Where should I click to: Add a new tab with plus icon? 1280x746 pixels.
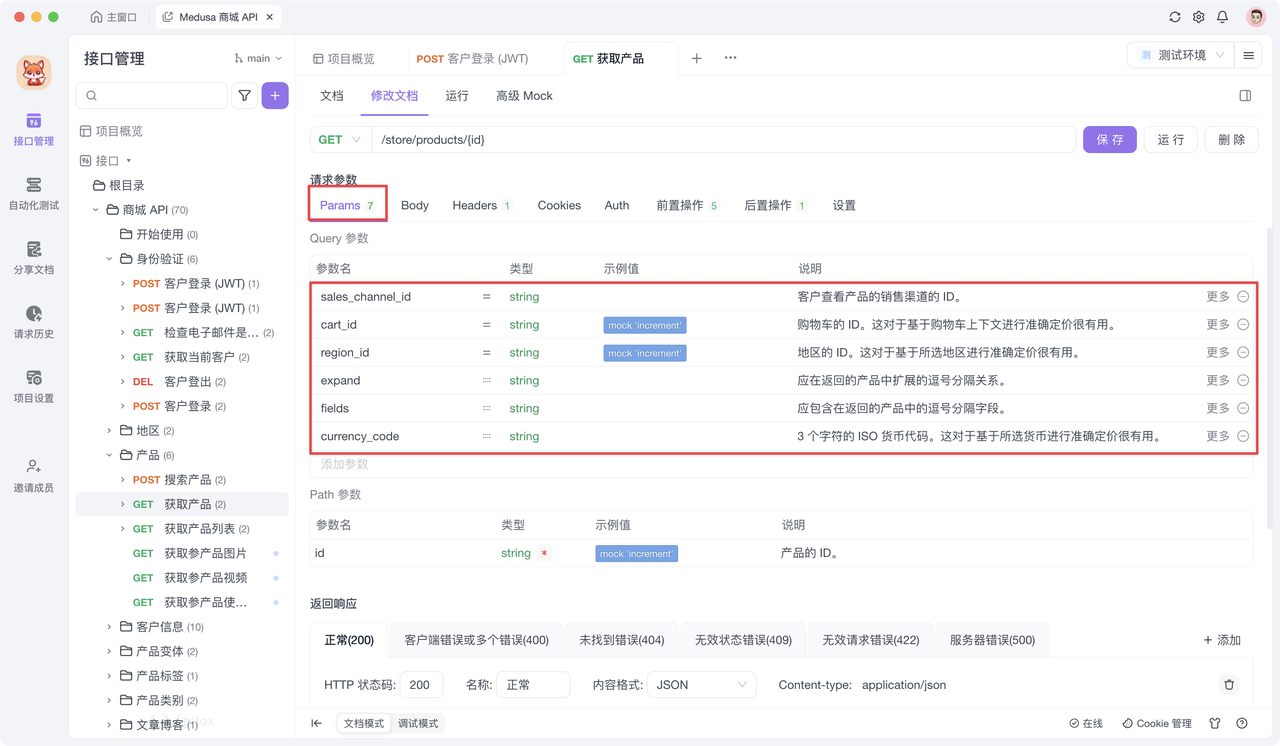(x=697, y=58)
